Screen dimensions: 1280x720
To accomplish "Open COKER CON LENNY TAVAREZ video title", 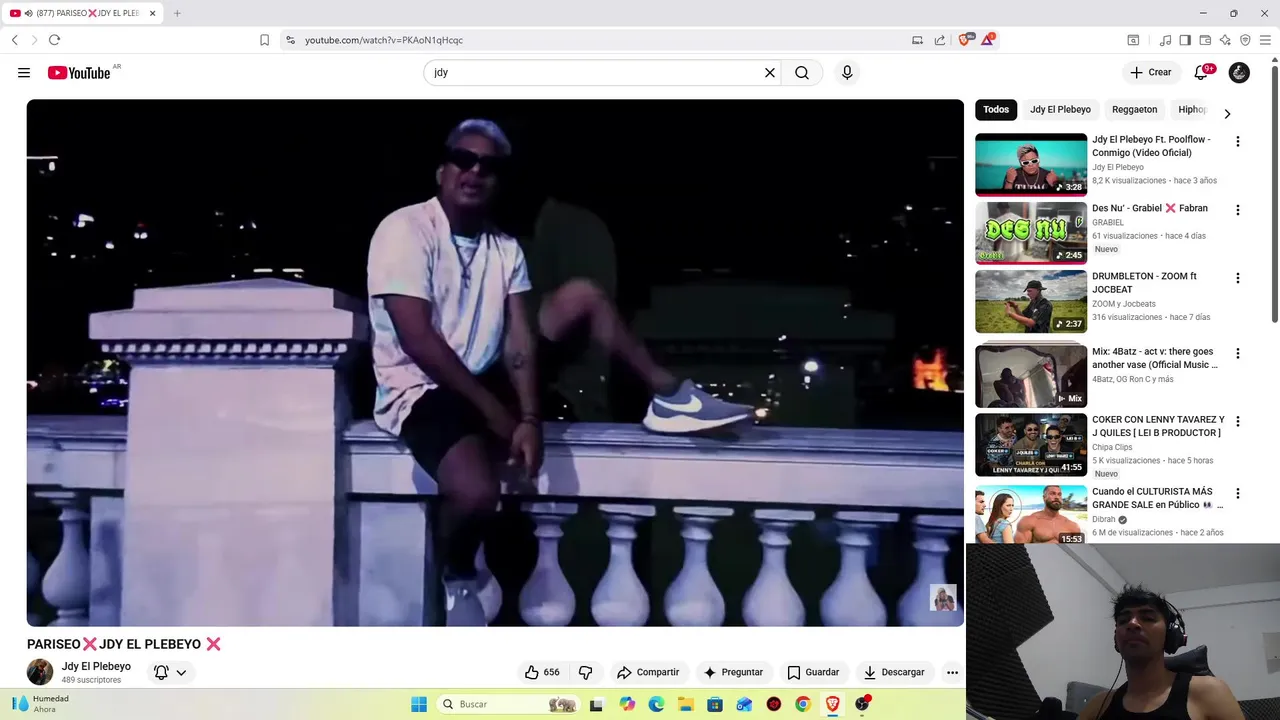I will [1158, 426].
